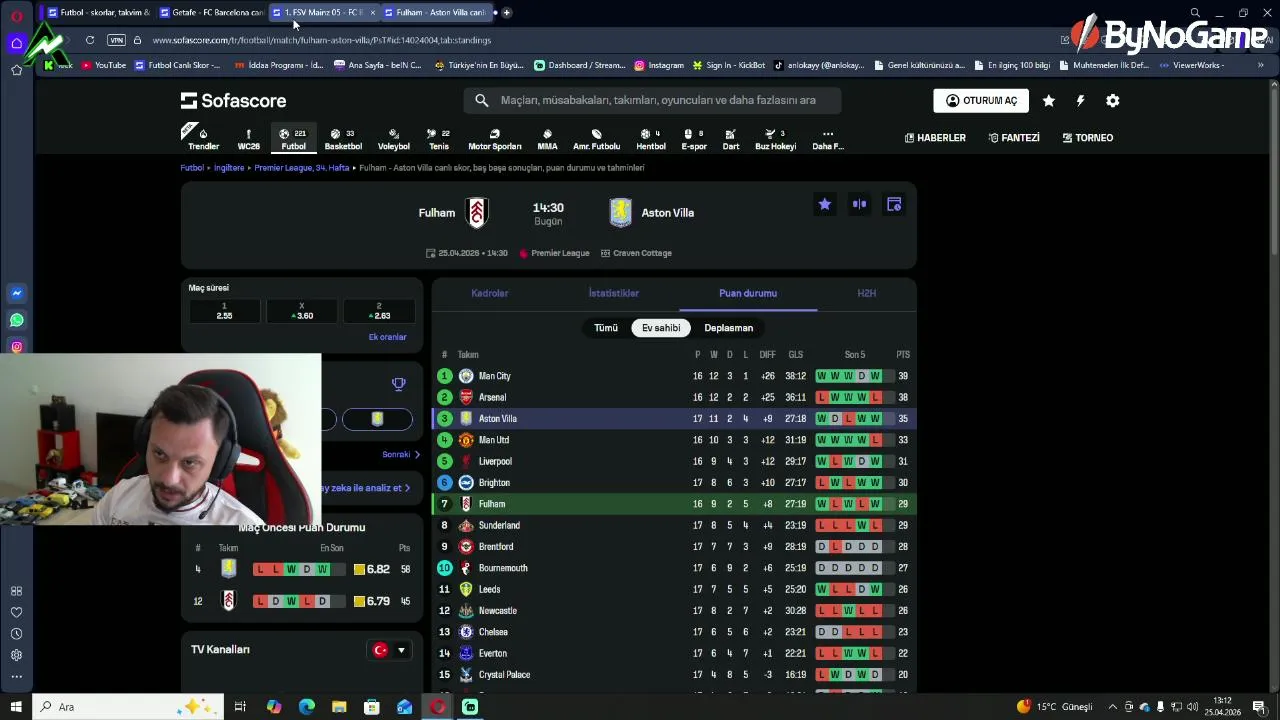
Task: Select the draw odds 3.60
Action: [x=301, y=311]
